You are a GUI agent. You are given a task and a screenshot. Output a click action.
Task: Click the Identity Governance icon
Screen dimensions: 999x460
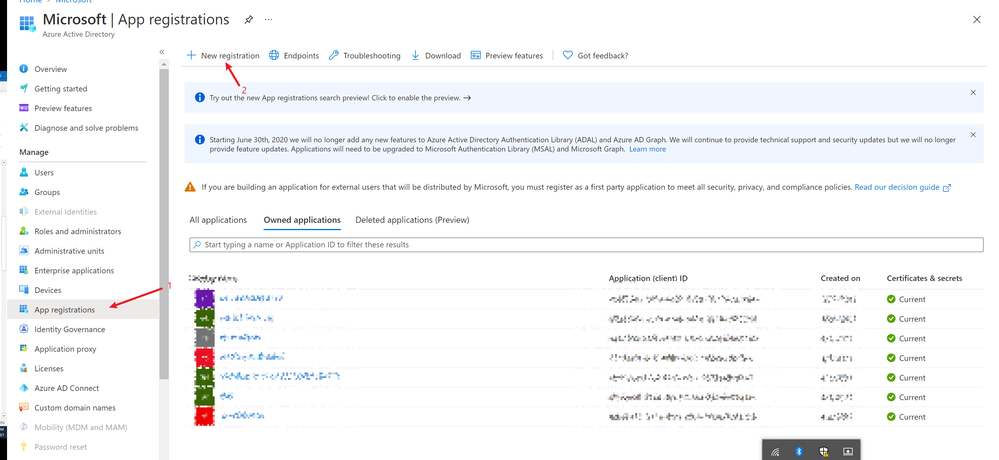(x=24, y=329)
